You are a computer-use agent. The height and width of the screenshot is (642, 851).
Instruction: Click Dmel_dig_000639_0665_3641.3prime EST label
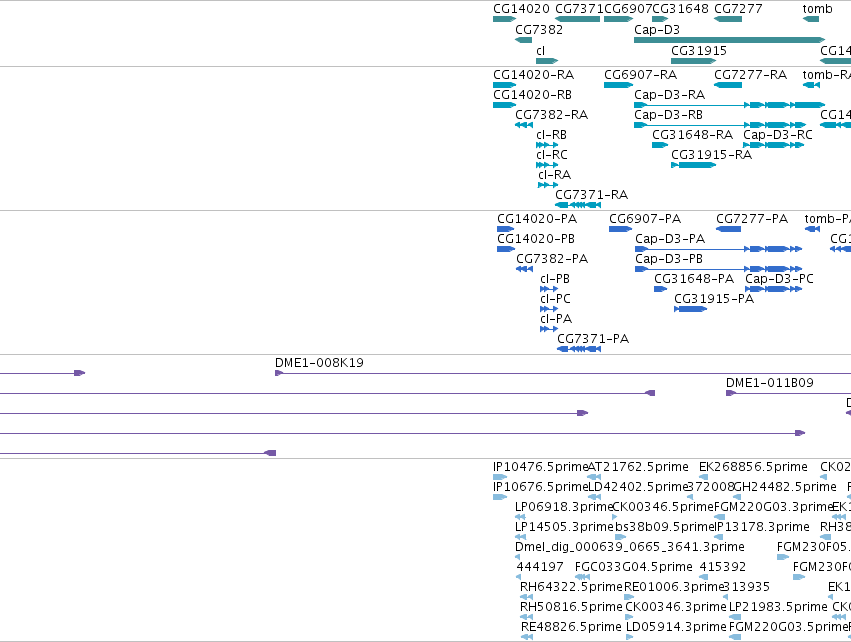click(630, 546)
